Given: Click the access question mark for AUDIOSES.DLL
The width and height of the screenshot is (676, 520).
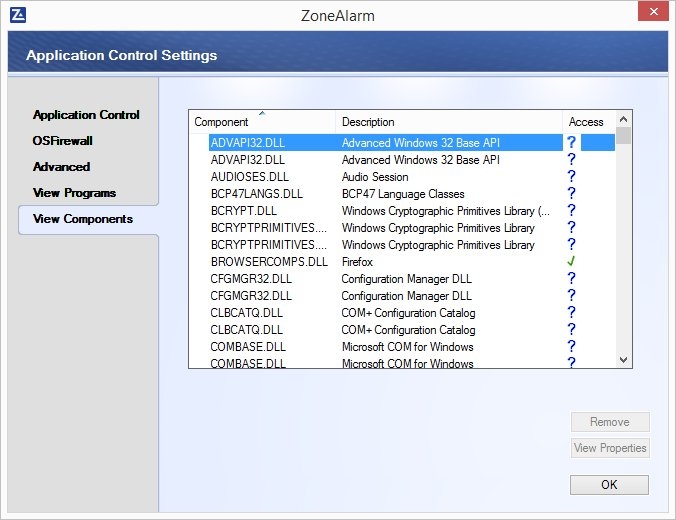Looking at the screenshot, I should [571, 176].
